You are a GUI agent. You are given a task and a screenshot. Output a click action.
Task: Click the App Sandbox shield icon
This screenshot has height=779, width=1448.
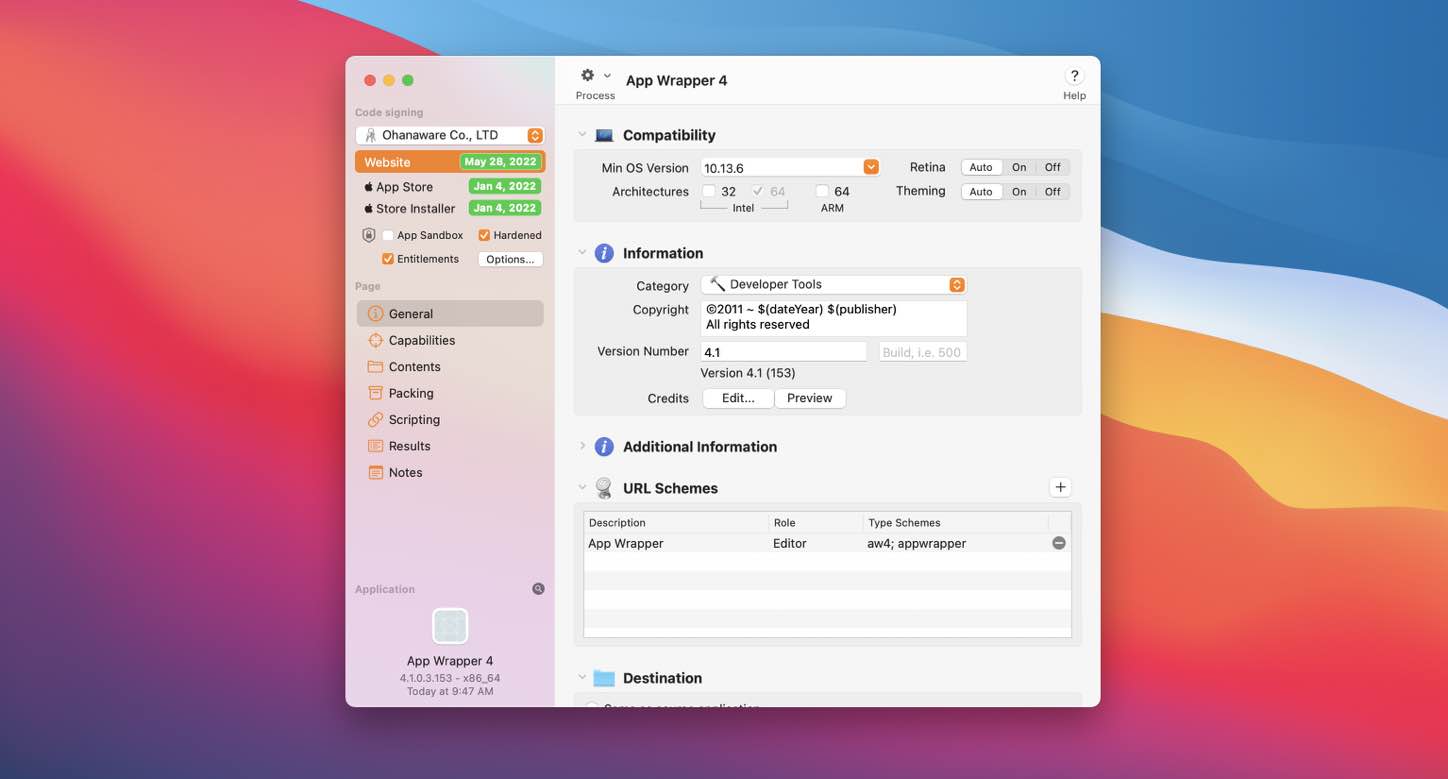(369, 235)
